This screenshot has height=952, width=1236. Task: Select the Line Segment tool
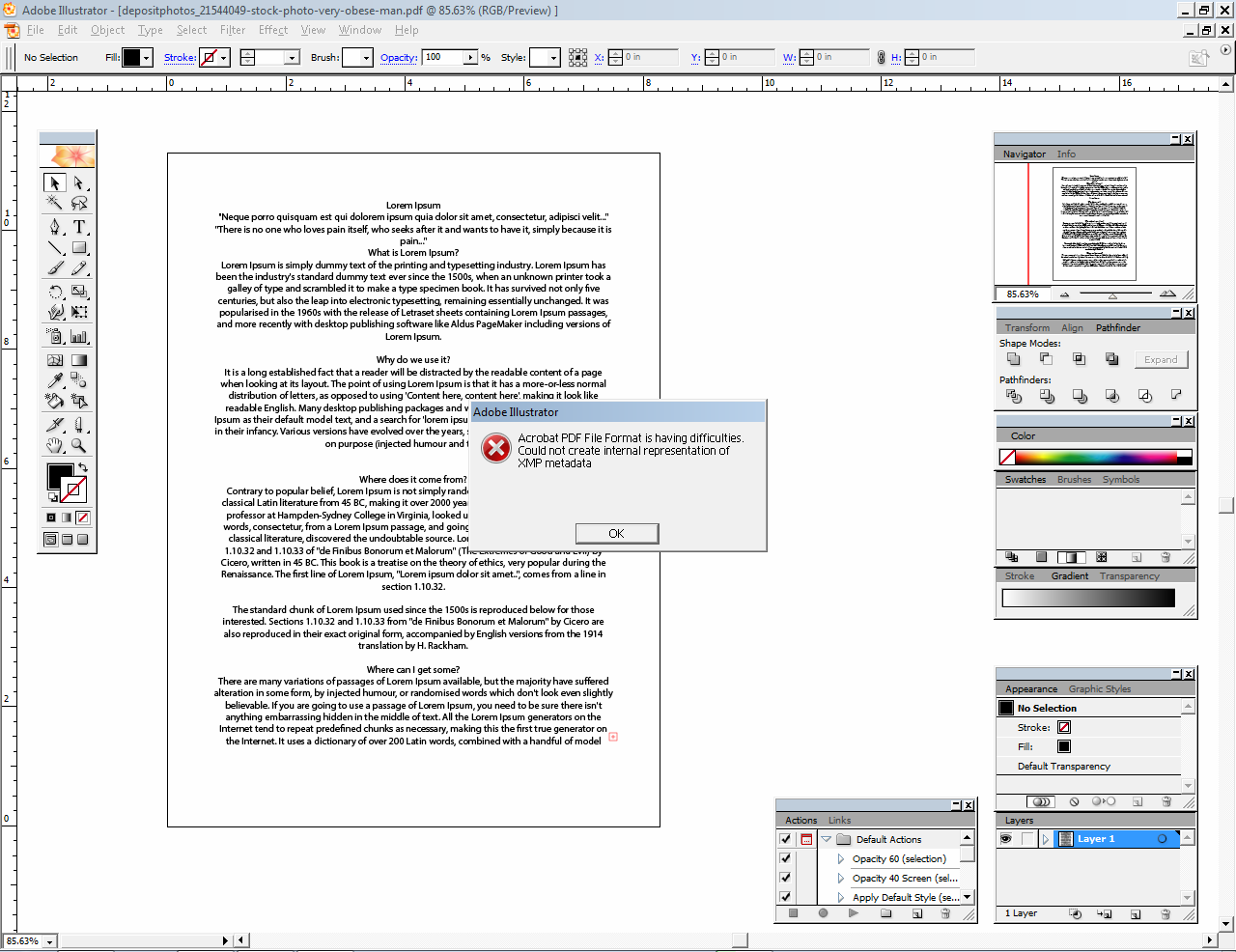[x=55, y=247]
